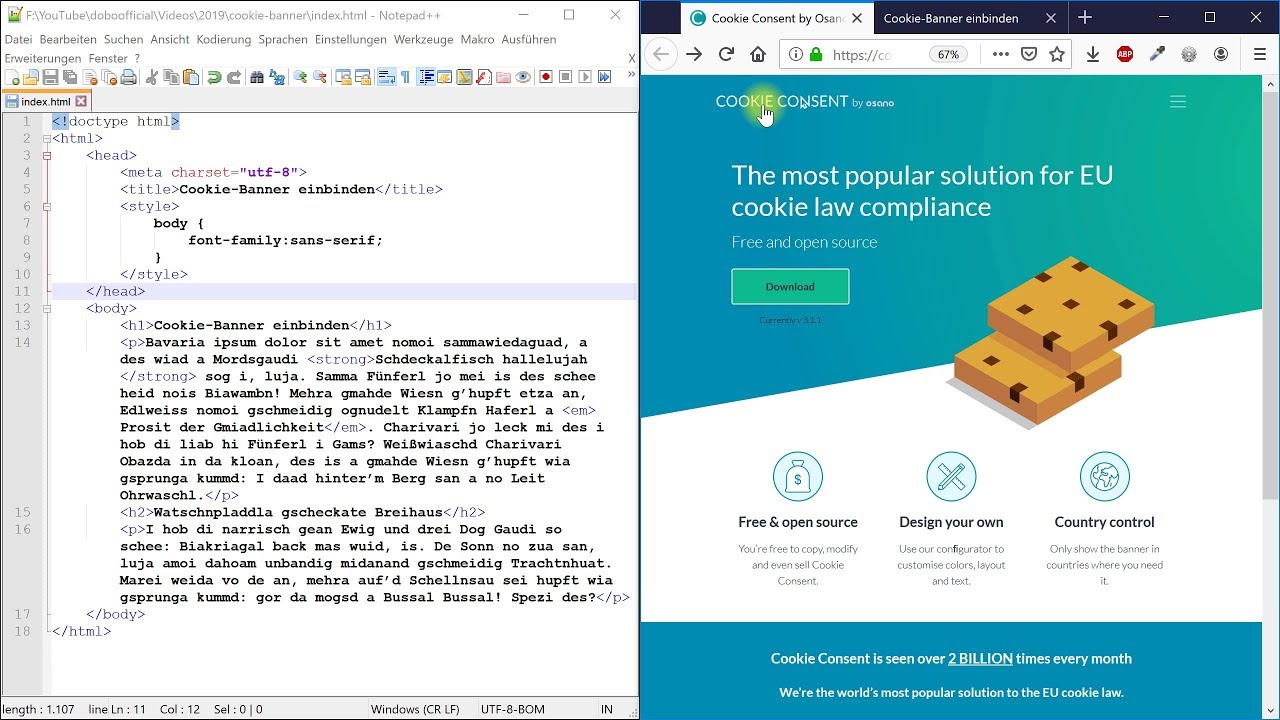
Task: Click the 2 BILLION link
Action: (980, 659)
